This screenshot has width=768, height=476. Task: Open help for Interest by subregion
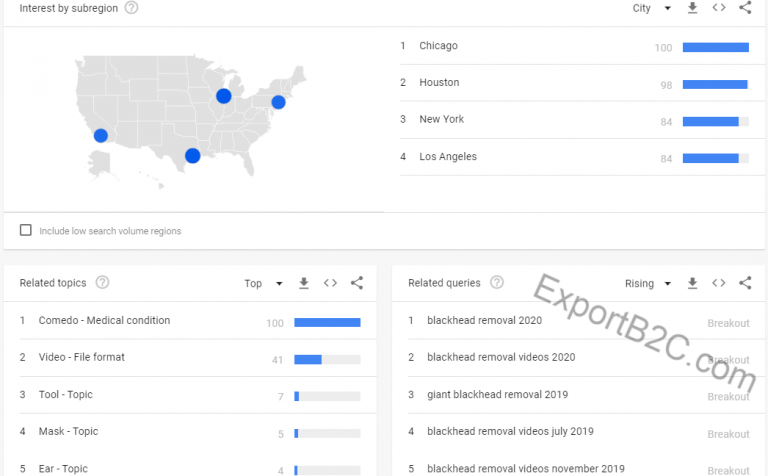(x=131, y=8)
